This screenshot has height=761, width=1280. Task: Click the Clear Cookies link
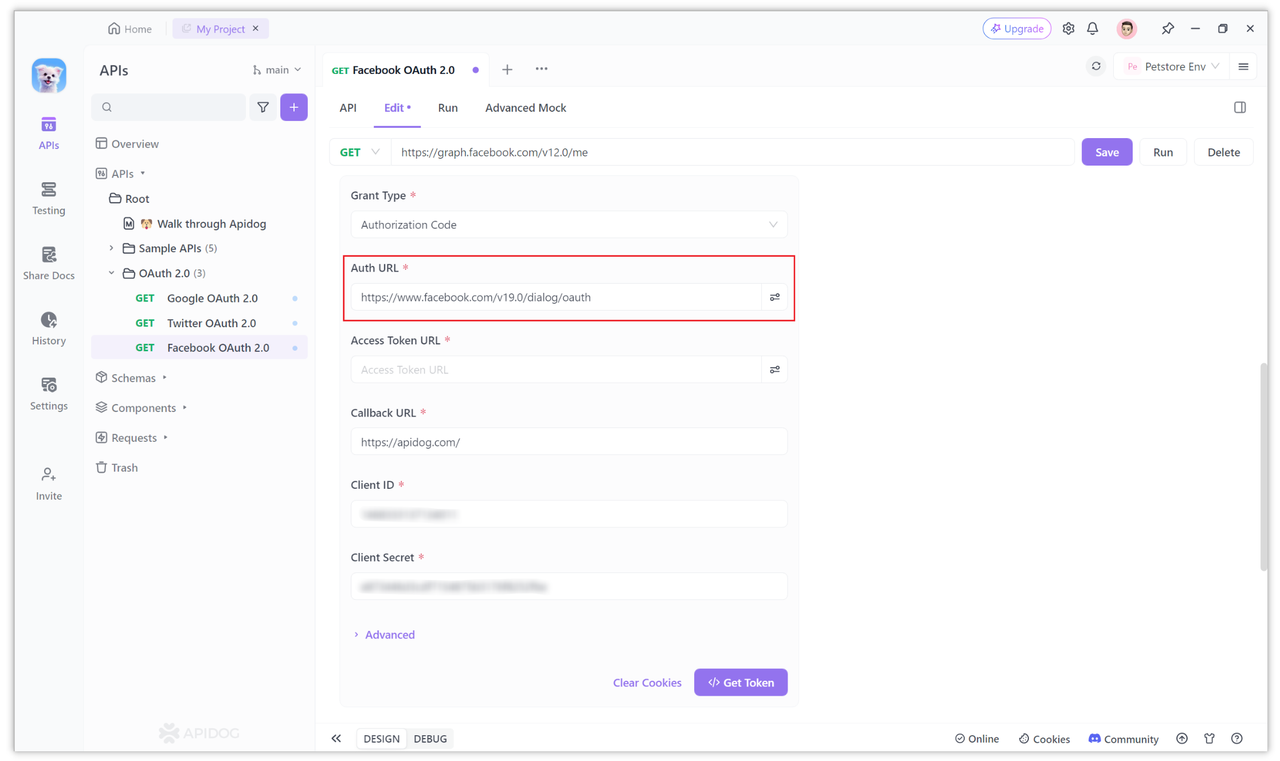click(x=647, y=682)
